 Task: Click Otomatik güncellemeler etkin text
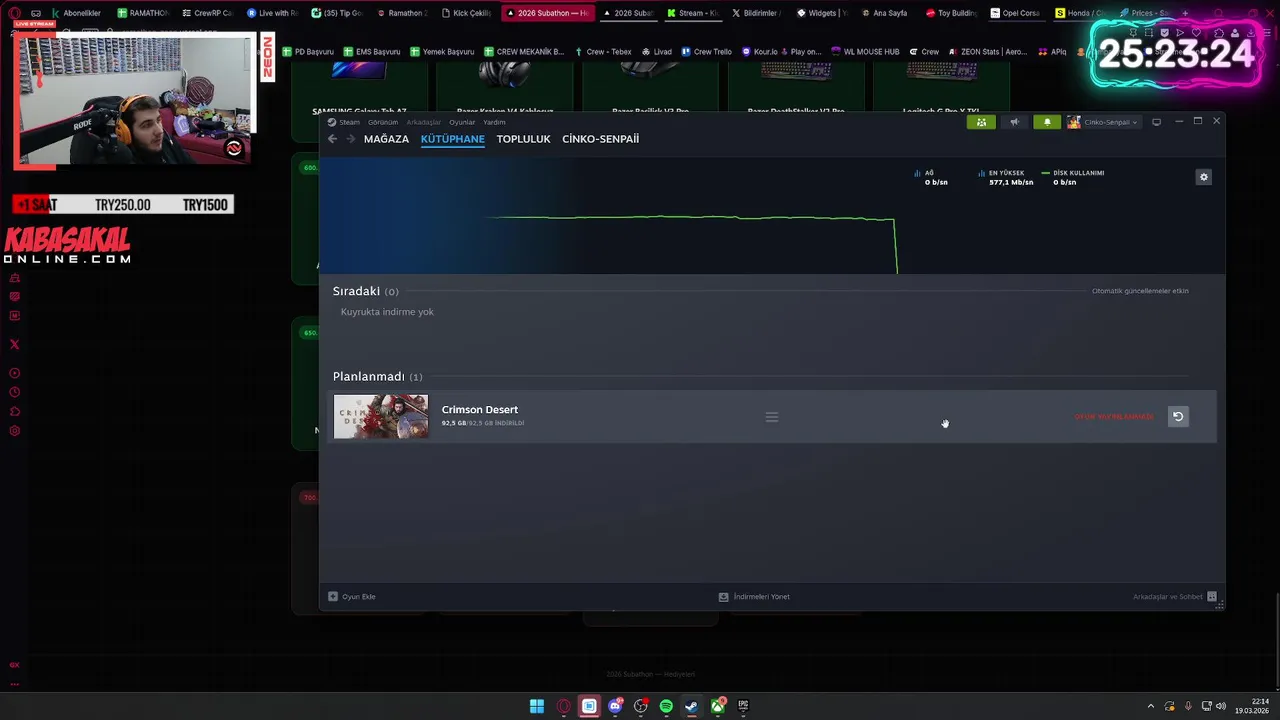pos(1140,291)
